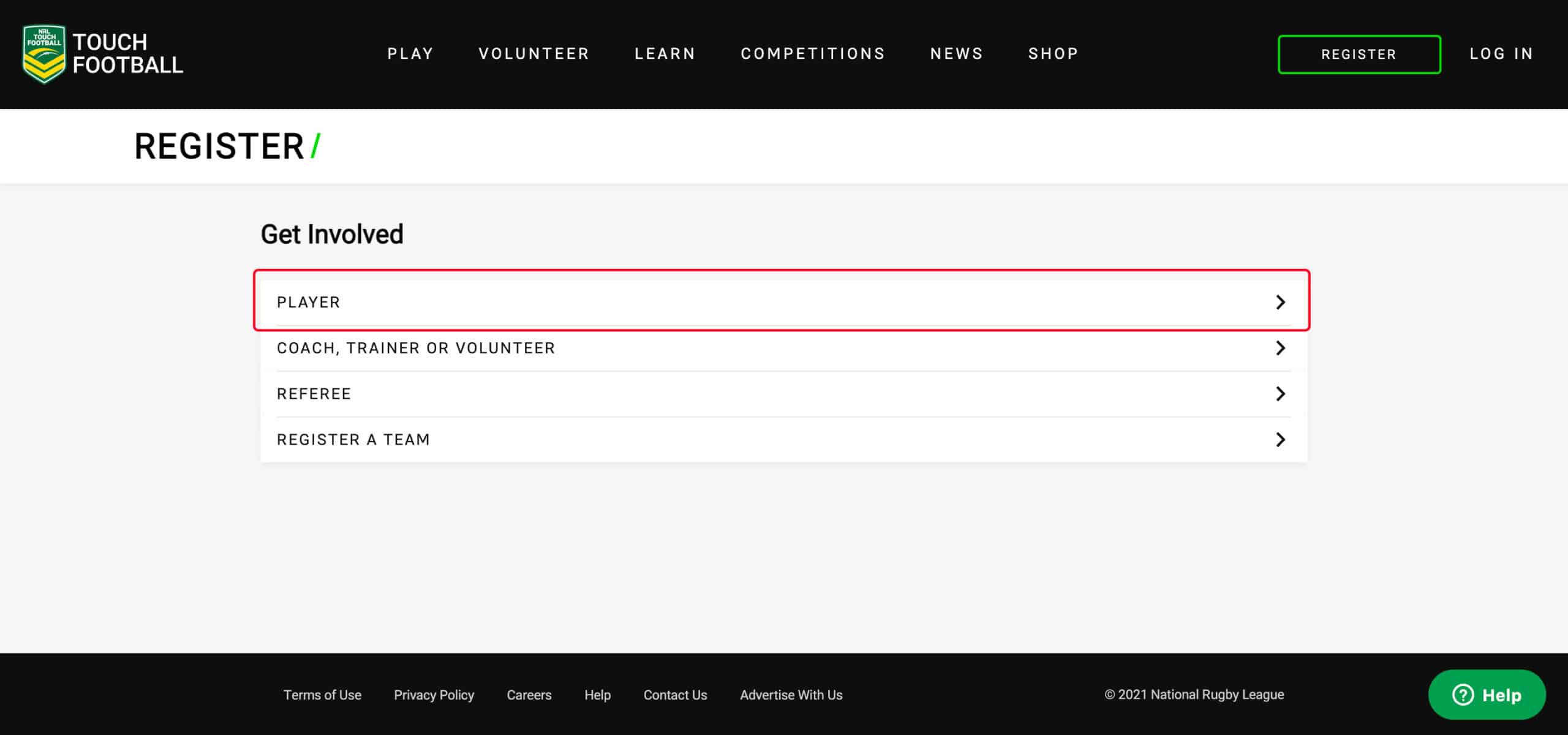This screenshot has width=1568, height=735.
Task: Open the Referee registration row
Action: (783, 394)
